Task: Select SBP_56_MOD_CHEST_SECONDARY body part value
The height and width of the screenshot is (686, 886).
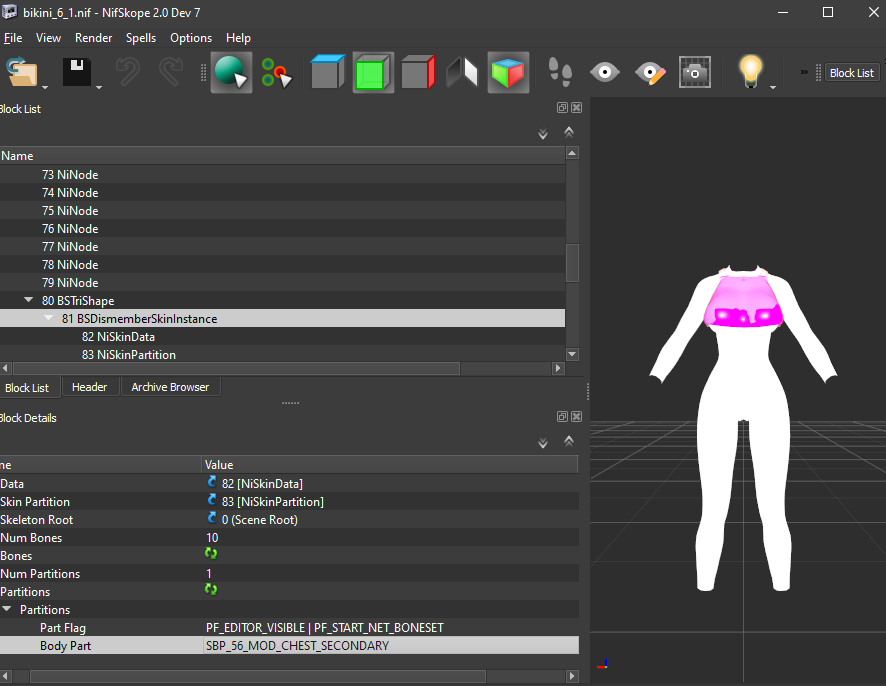Action: [390, 645]
